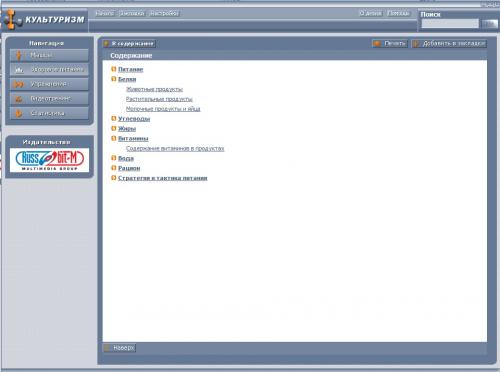The width and height of the screenshot is (500, 372).
Task: Open the Содержание витаминов в продуктах link
Action: point(175,148)
